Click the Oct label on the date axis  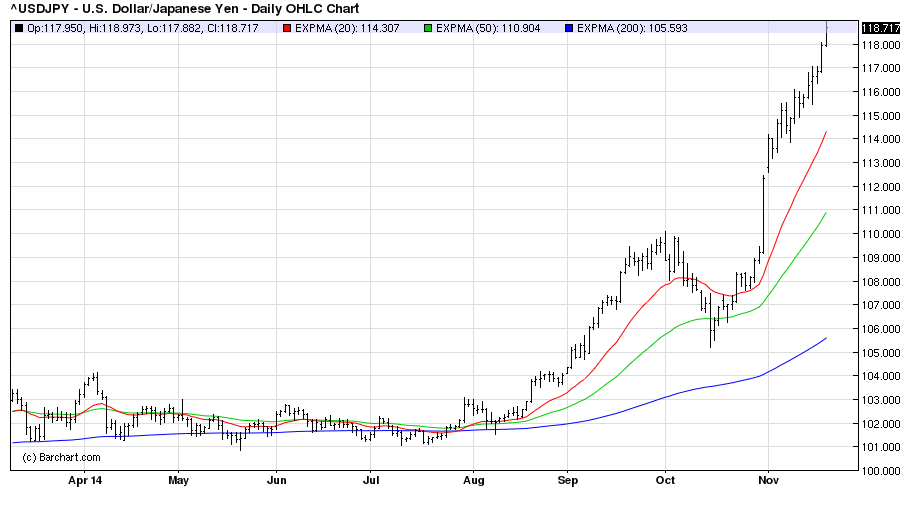pyautogui.click(x=665, y=481)
